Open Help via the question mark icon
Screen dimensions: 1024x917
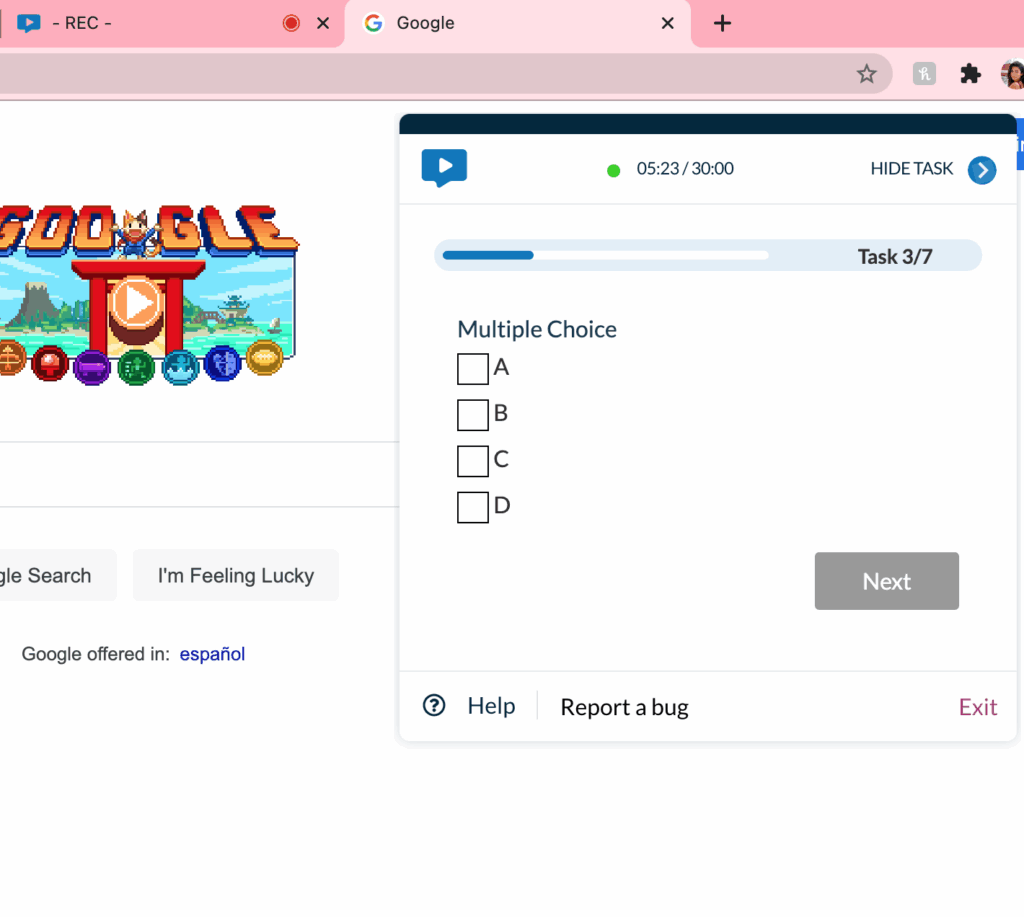[x=434, y=705]
